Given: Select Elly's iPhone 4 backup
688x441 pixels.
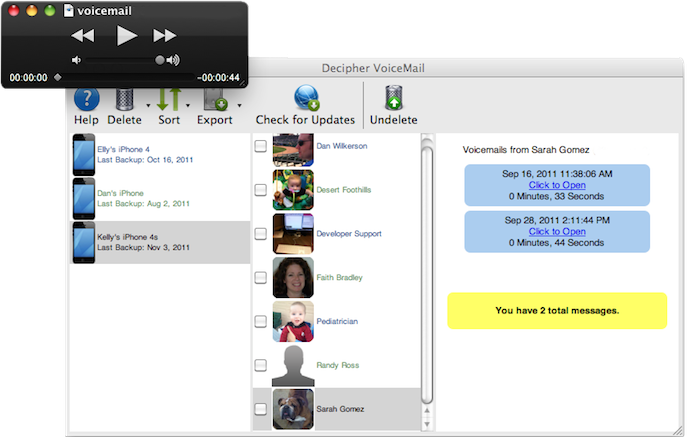Looking at the screenshot, I should point(160,155).
